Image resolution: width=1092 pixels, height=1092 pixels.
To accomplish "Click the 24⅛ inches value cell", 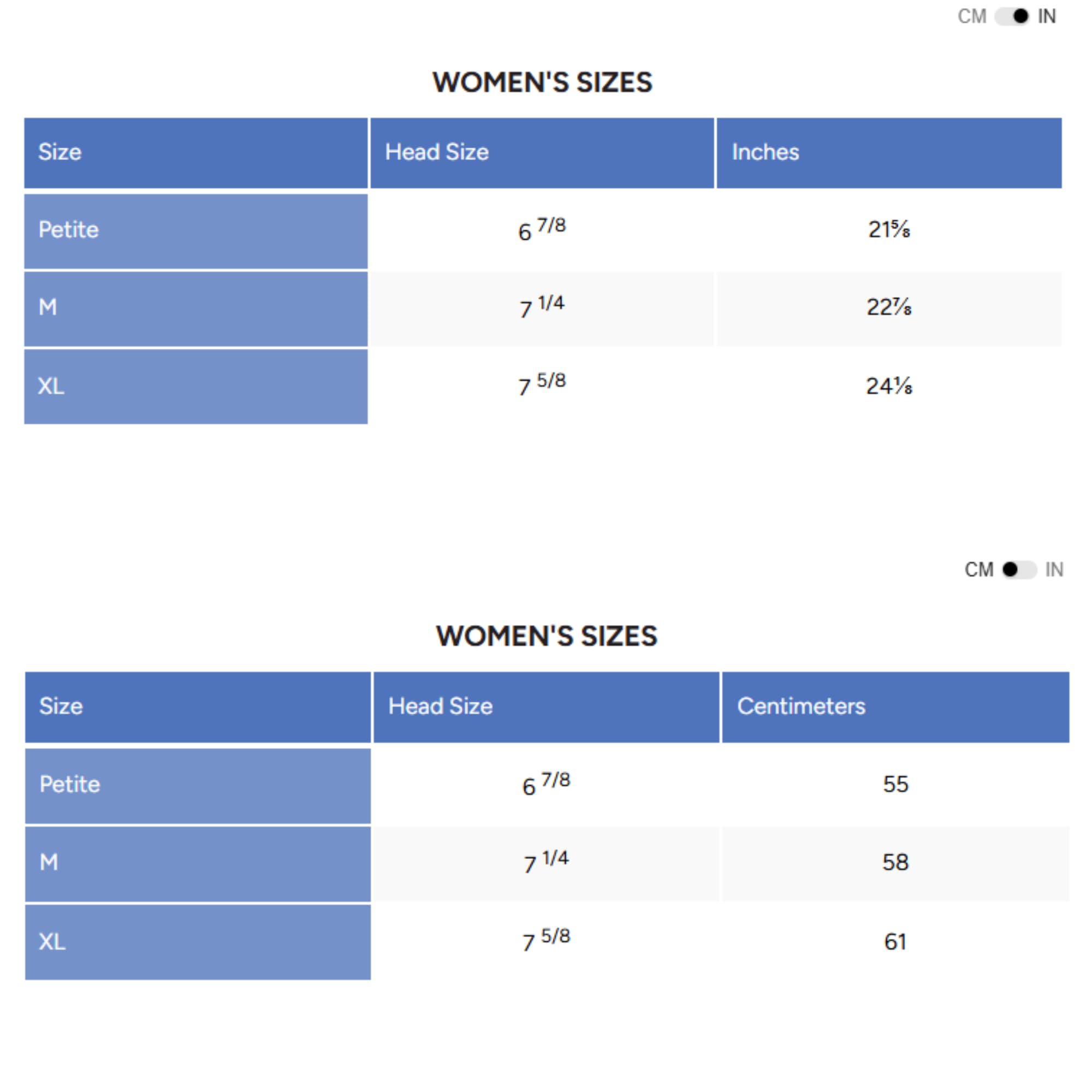I will (888, 386).
